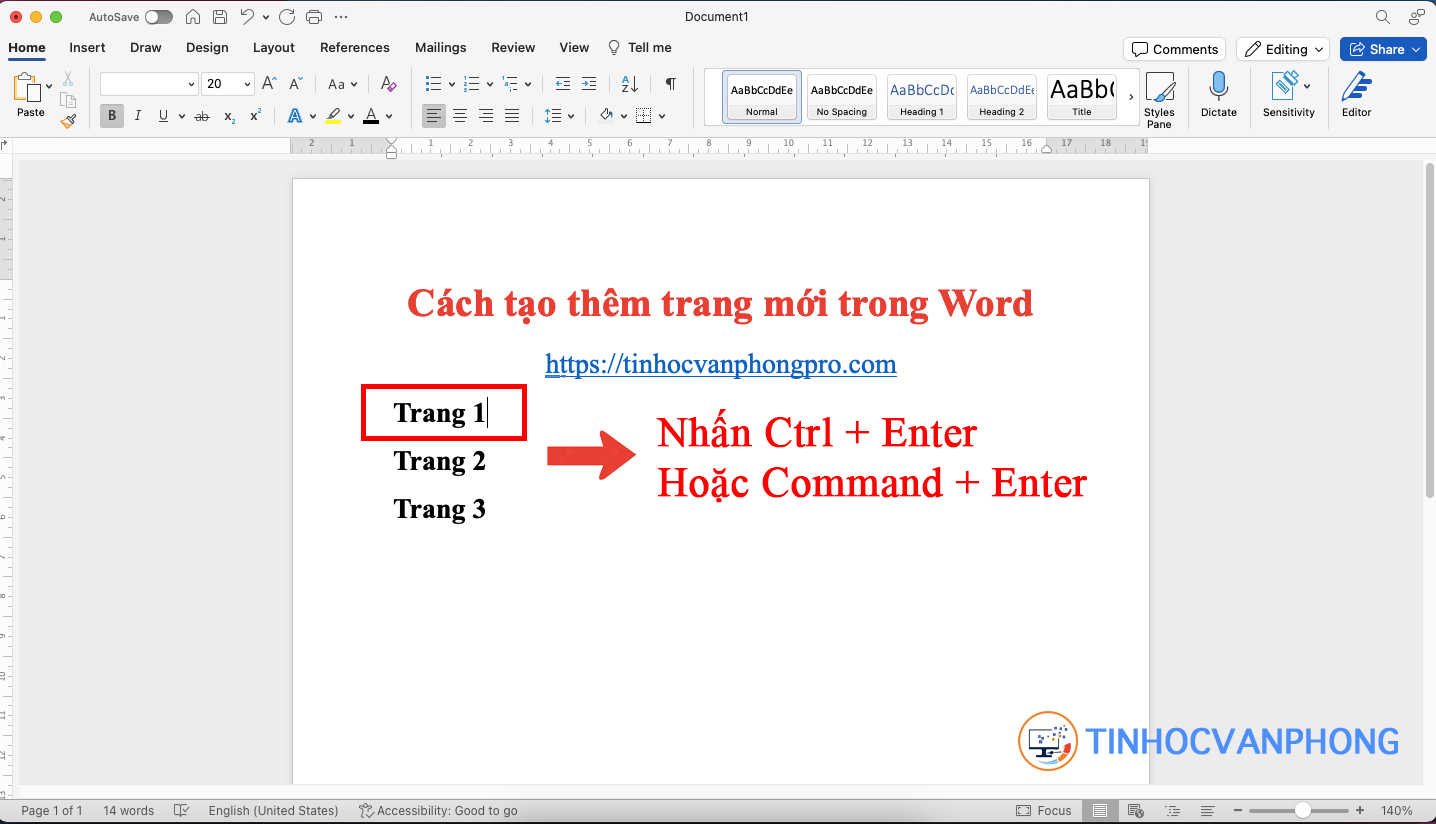
Task: Search the document with the magnifier
Action: (1383, 17)
